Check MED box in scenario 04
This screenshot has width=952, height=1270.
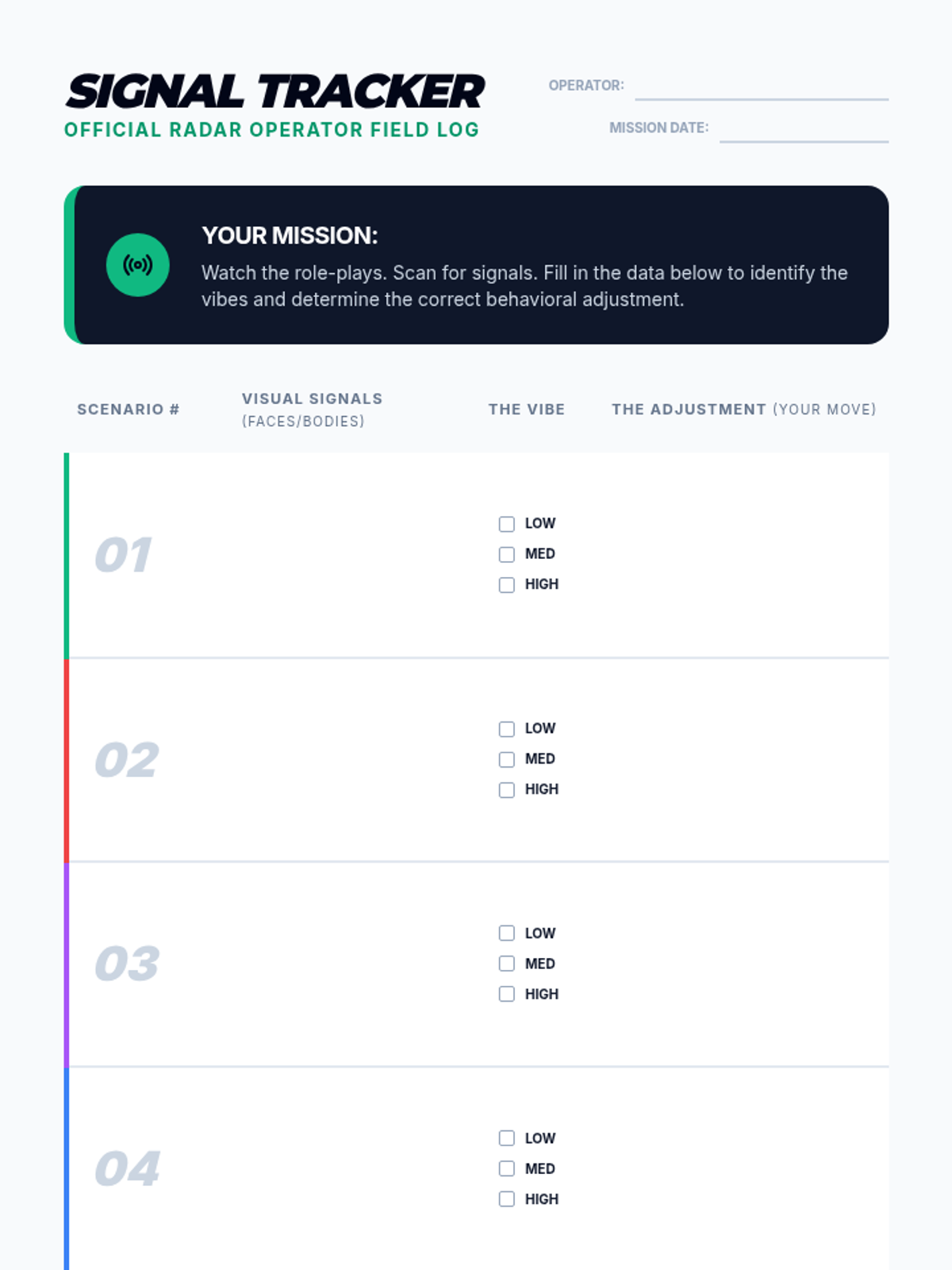[507, 1168]
